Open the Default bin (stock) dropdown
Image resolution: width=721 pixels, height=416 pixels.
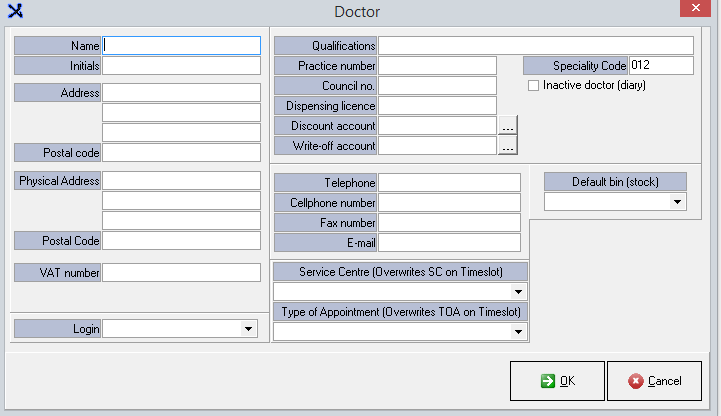coord(678,201)
